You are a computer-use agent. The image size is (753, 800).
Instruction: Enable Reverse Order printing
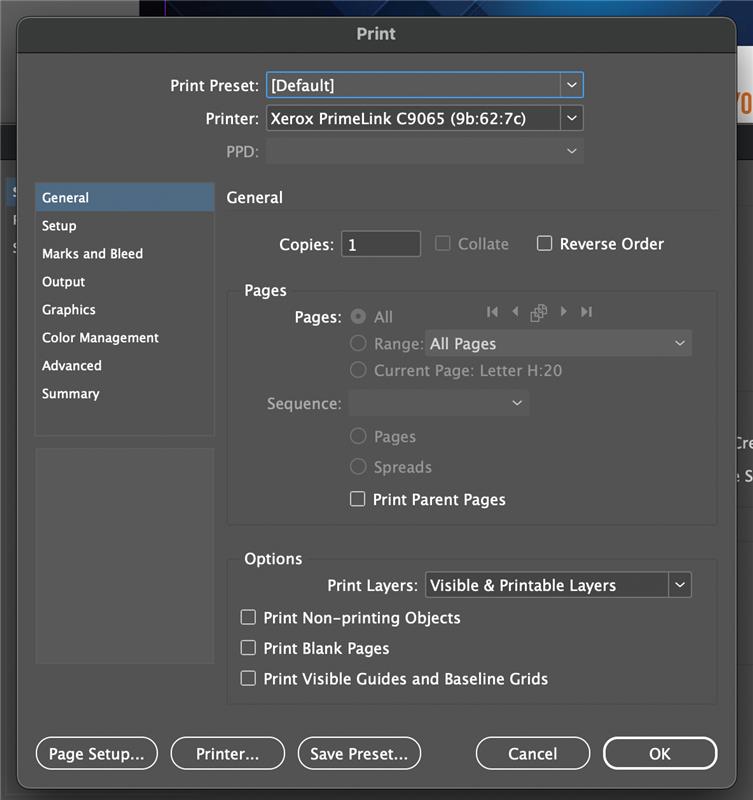click(x=544, y=243)
